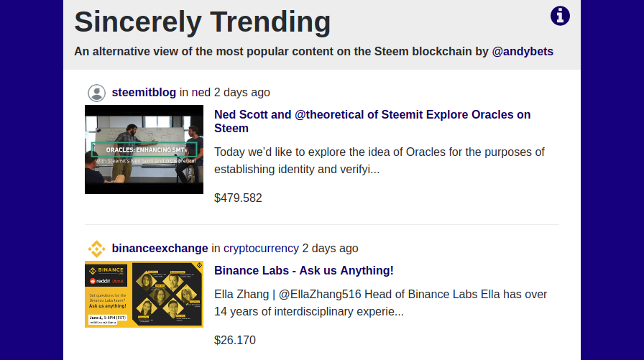Open the Binance Labs AMA thumbnail
Image resolution: width=644 pixels, height=360 pixels.
tap(144, 294)
